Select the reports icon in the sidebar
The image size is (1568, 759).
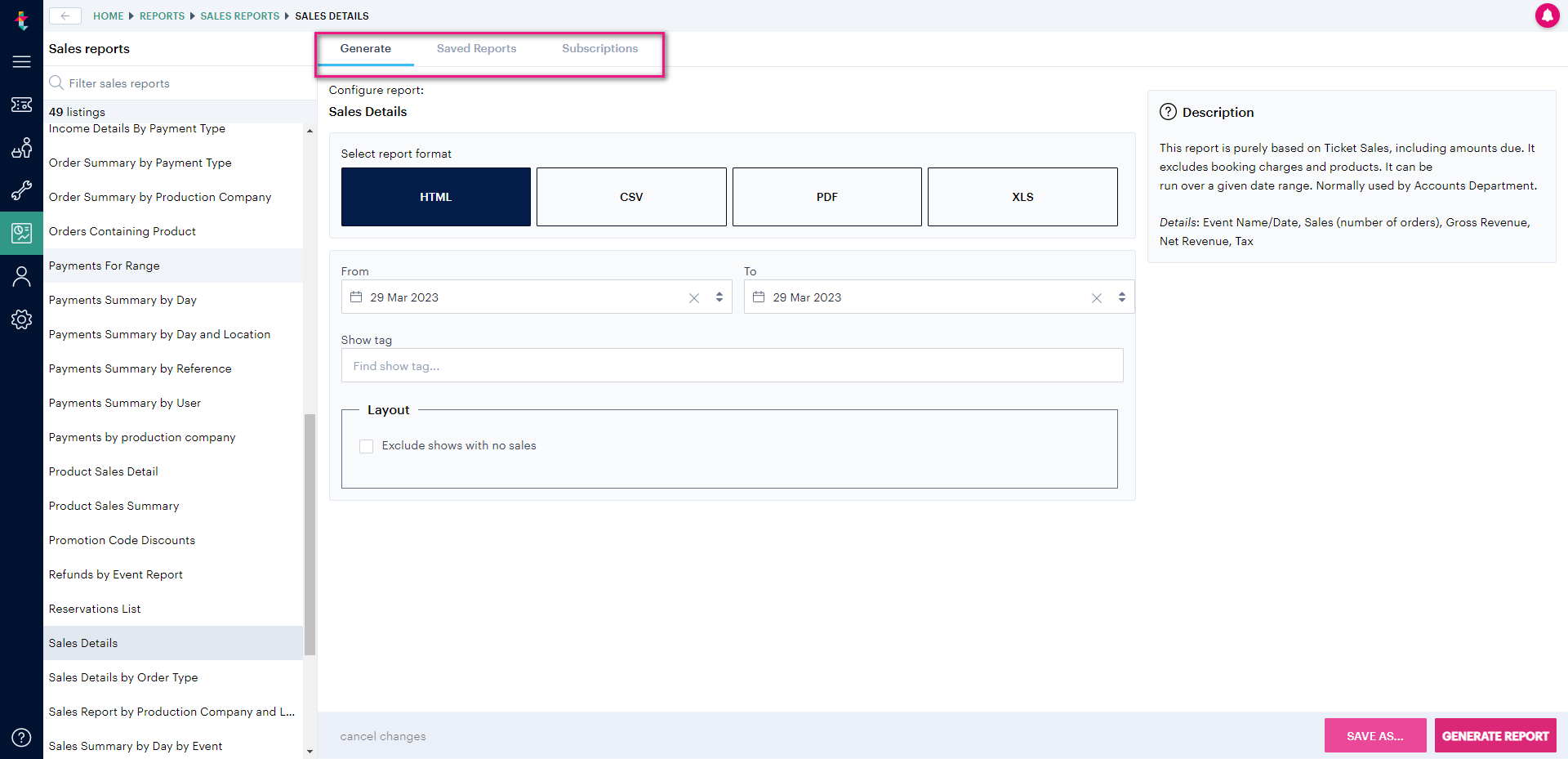(x=22, y=233)
